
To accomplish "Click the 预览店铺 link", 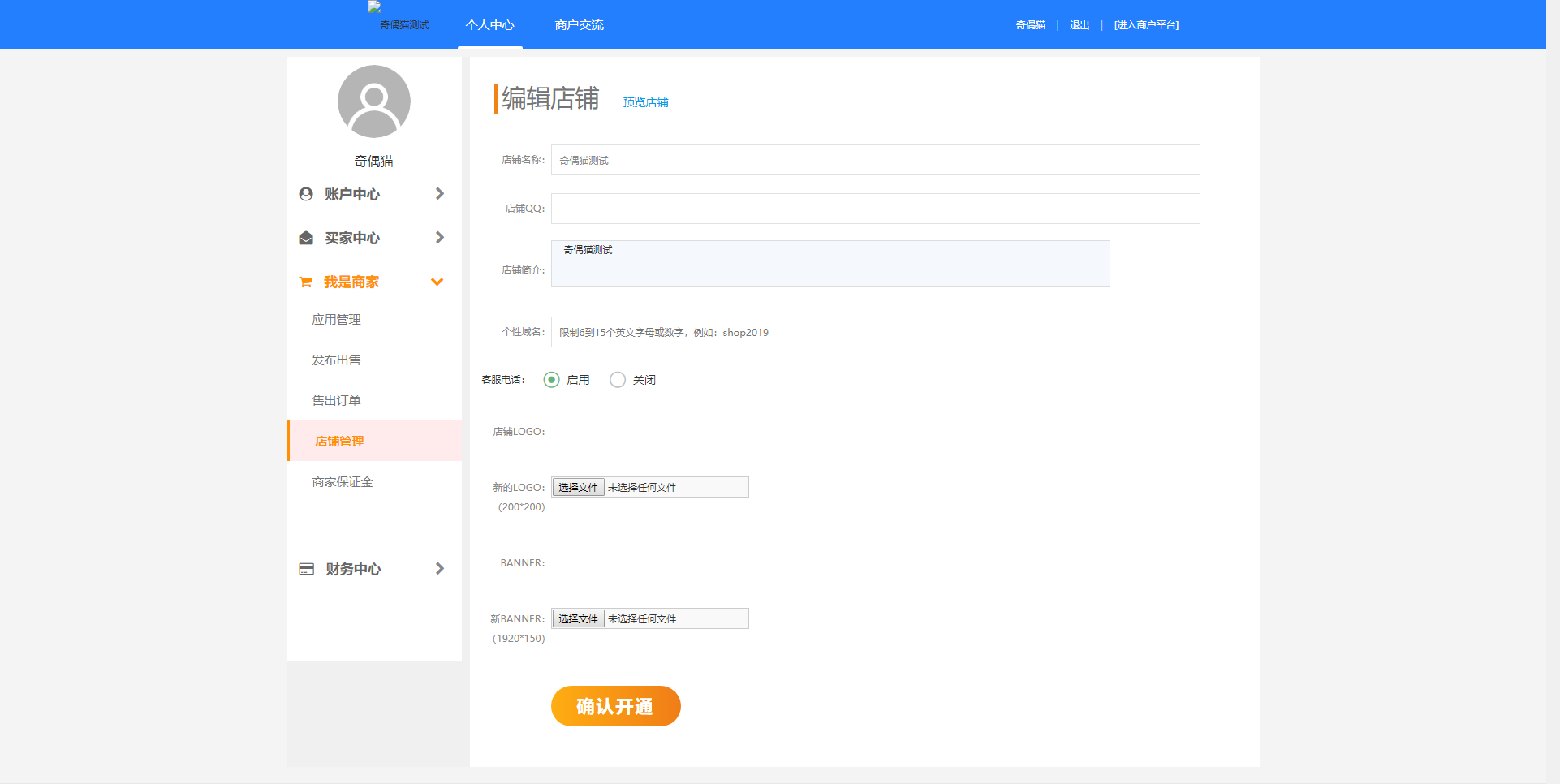I will (x=646, y=102).
